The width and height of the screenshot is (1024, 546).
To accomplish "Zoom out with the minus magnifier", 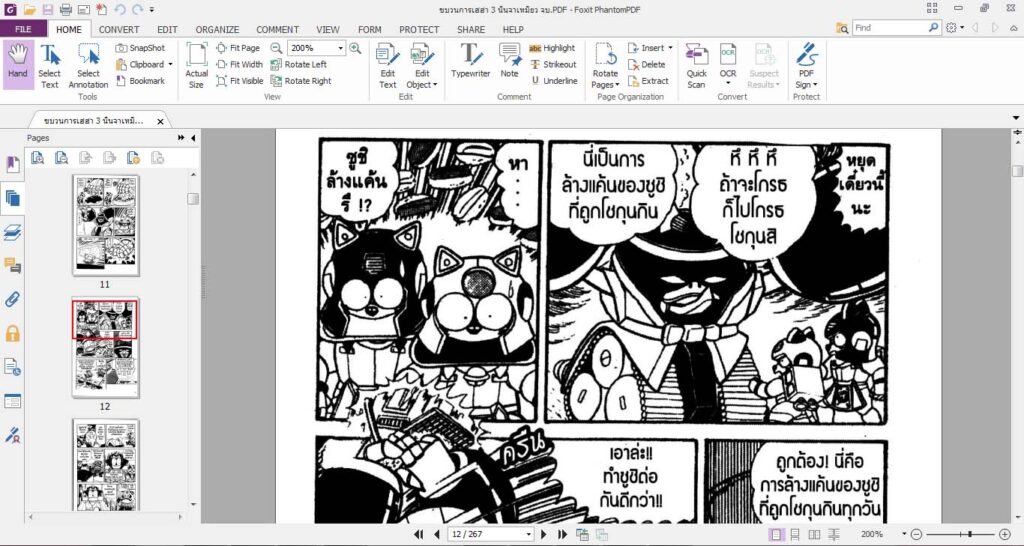I will click(276, 48).
